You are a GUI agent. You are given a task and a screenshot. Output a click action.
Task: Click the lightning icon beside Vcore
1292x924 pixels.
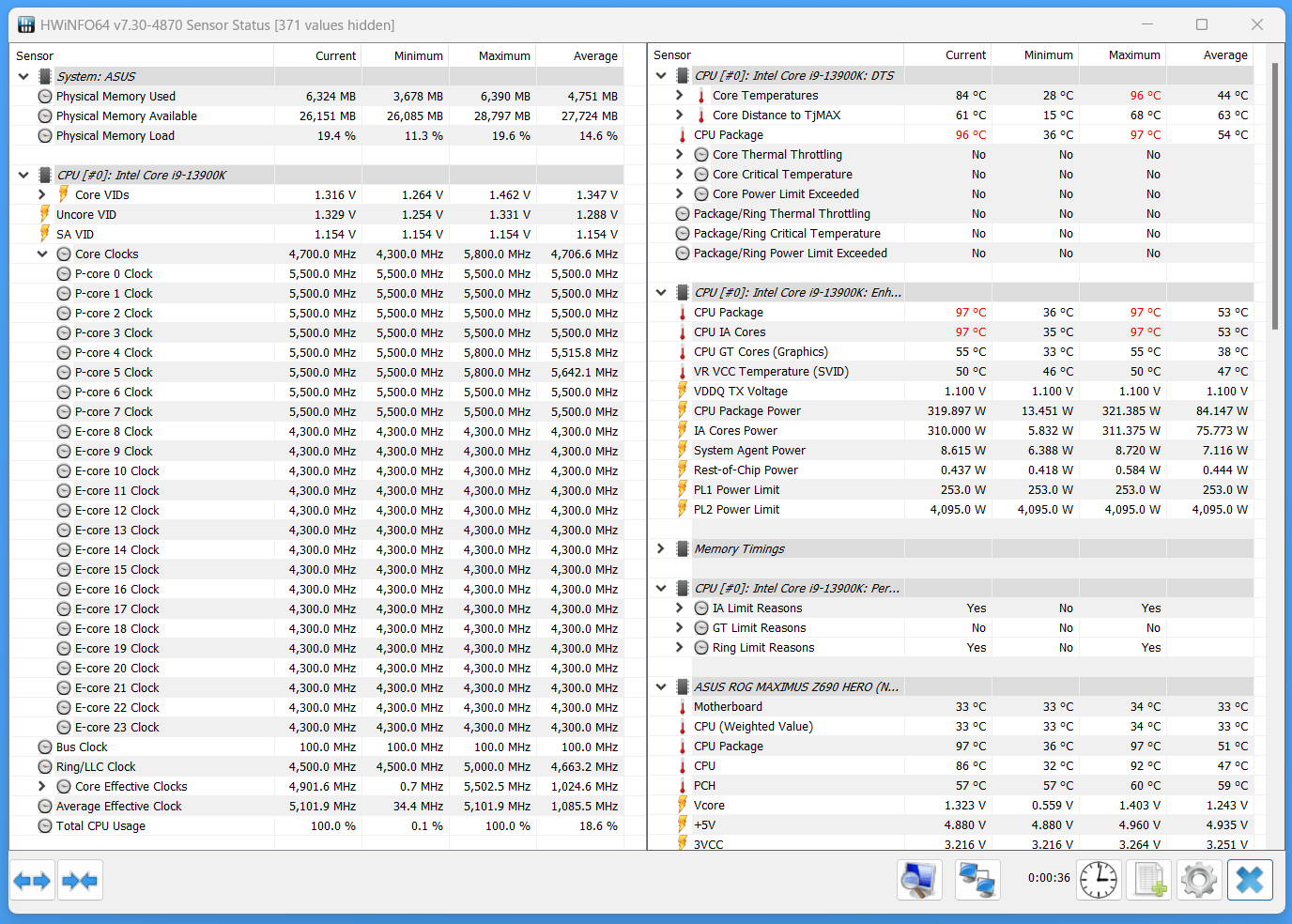point(683,806)
